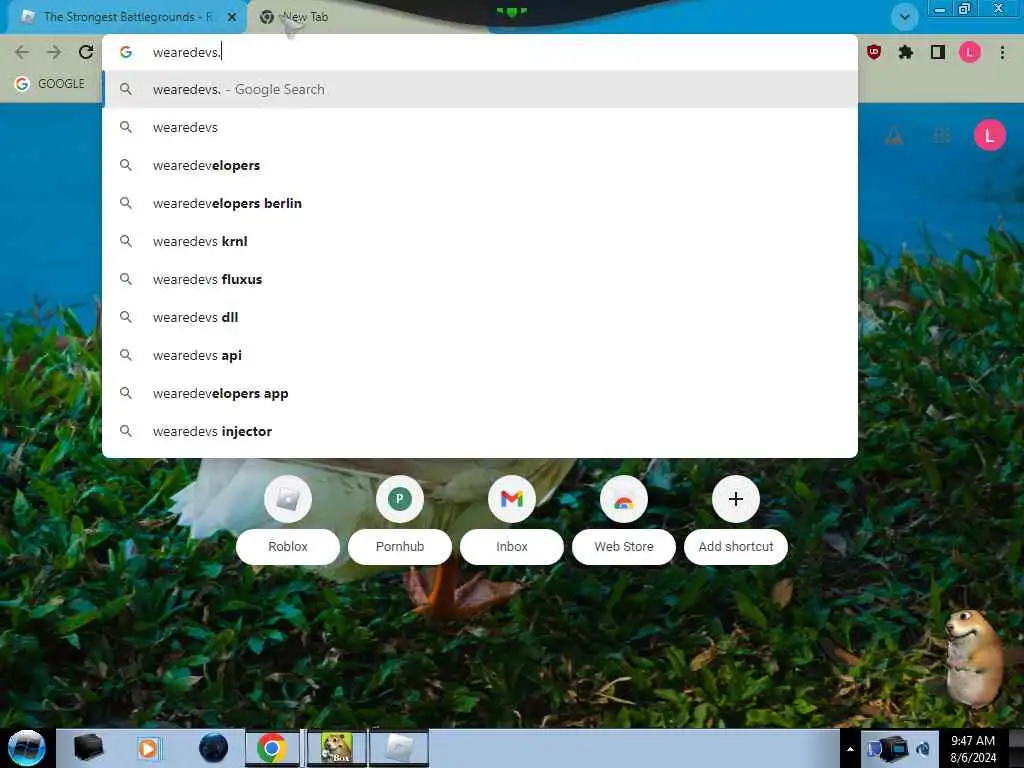Open the Chrome three-dot menu
The width and height of the screenshot is (1024, 768).
click(x=1002, y=52)
